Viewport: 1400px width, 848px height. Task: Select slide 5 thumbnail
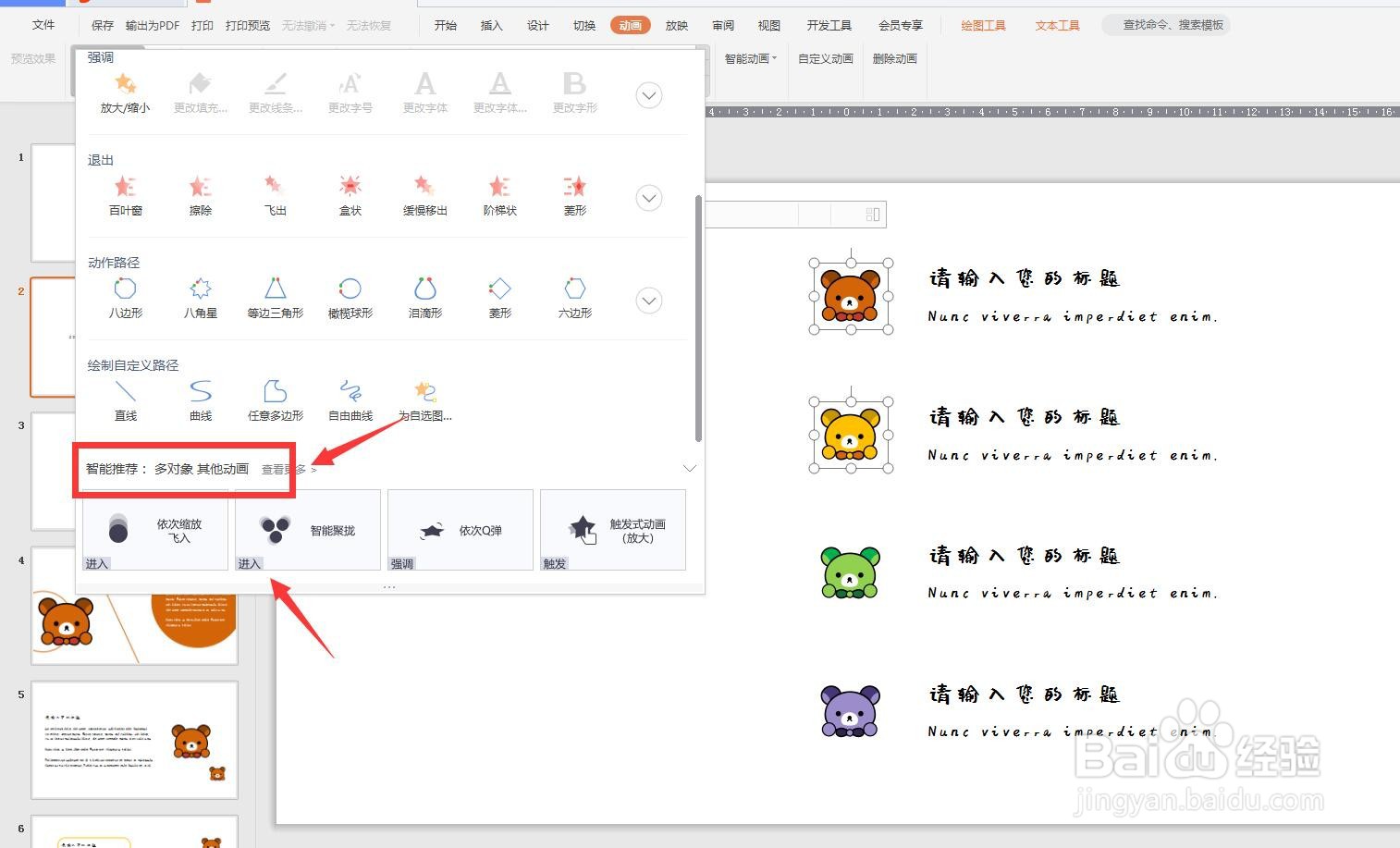click(x=134, y=740)
